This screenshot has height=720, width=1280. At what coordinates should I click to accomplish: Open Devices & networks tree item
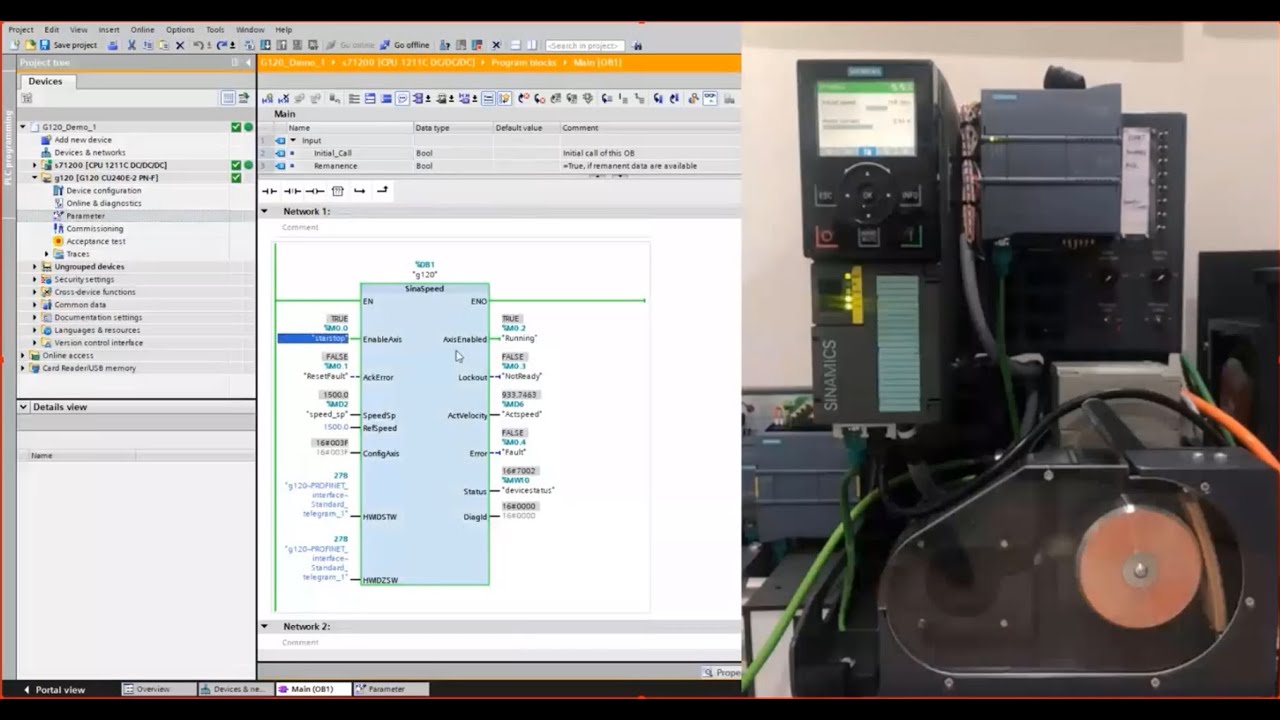pyautogui.click(x=89, y=153)
